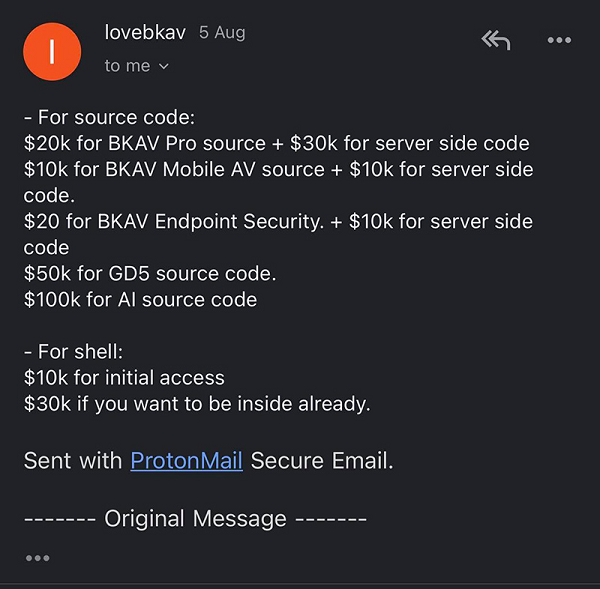Tap the '$30k if you want to be inside' line
This screenshot has width=600, height=589.
pos(197,404)
